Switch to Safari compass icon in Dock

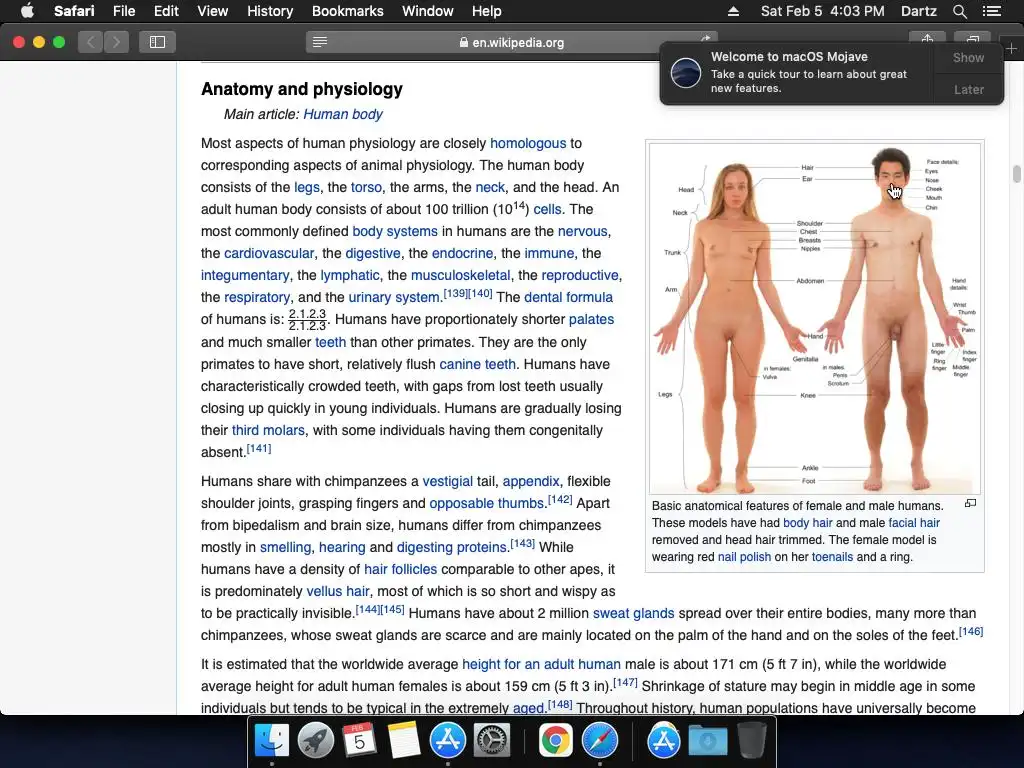[600, 741]
